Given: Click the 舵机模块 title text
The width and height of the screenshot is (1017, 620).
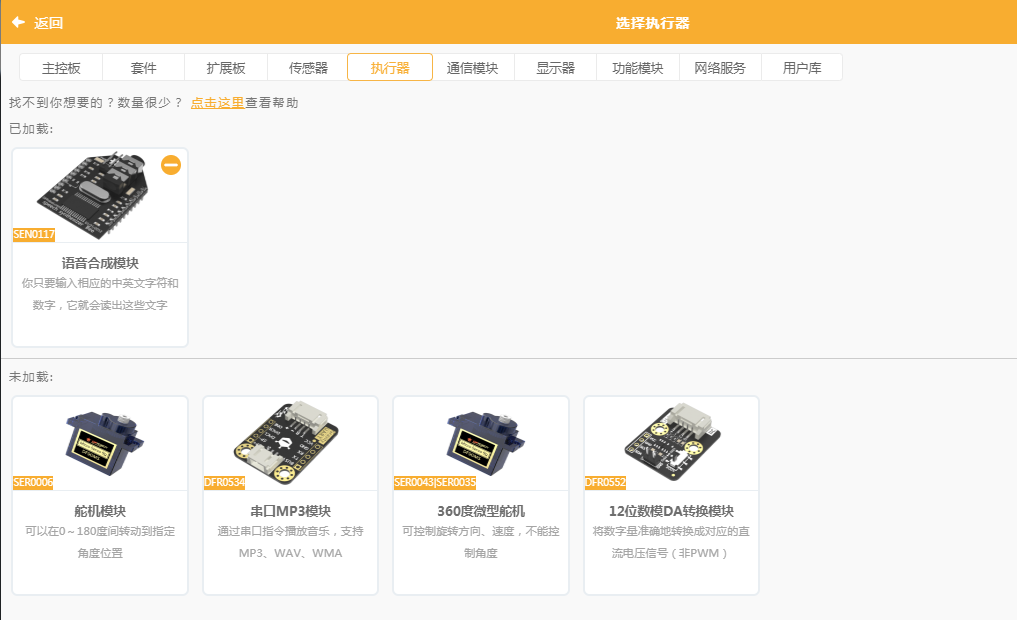Looking at the screenshot, I should point(100,511).
